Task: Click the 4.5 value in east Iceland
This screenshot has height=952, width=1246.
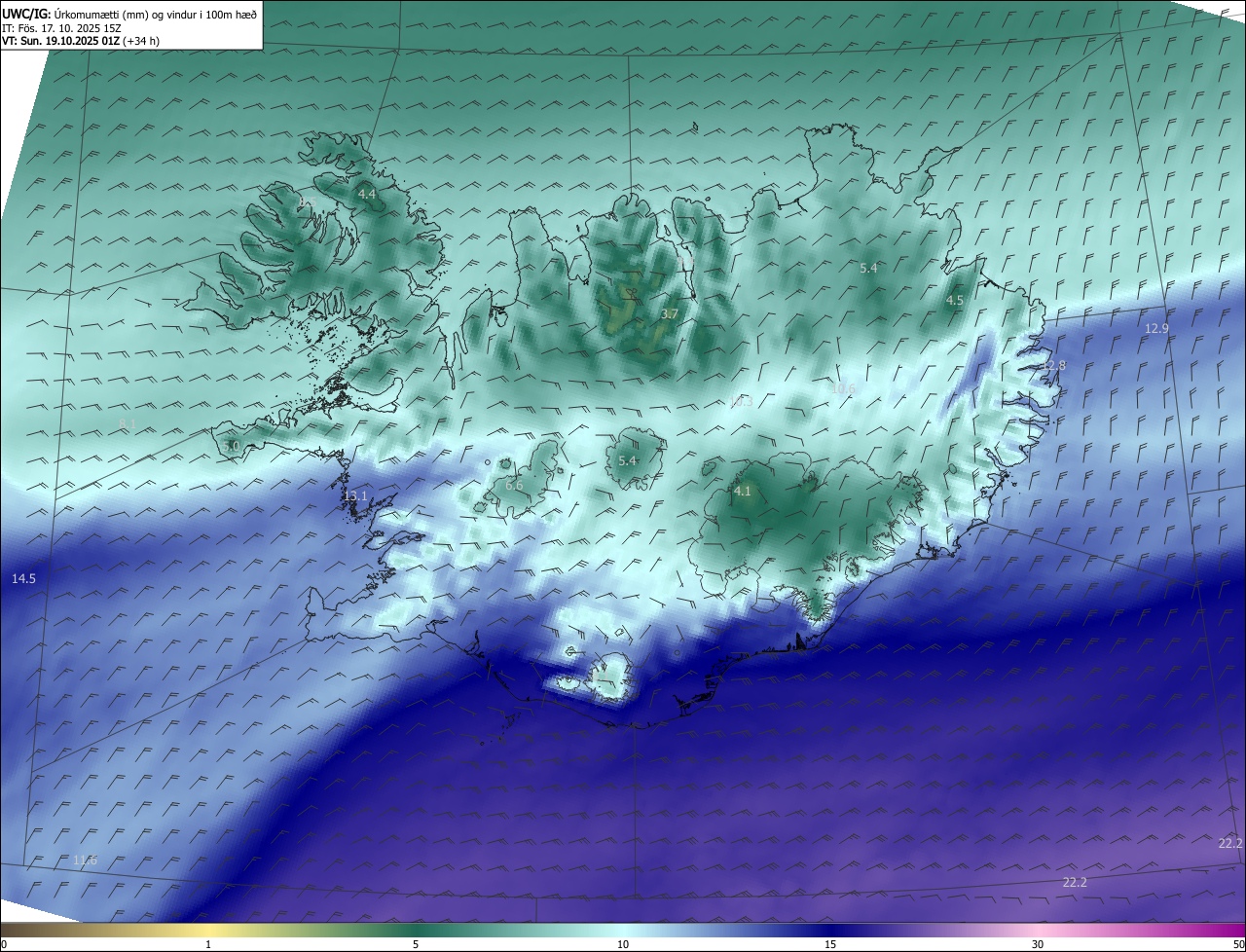Action: click(x=955, y=301)
